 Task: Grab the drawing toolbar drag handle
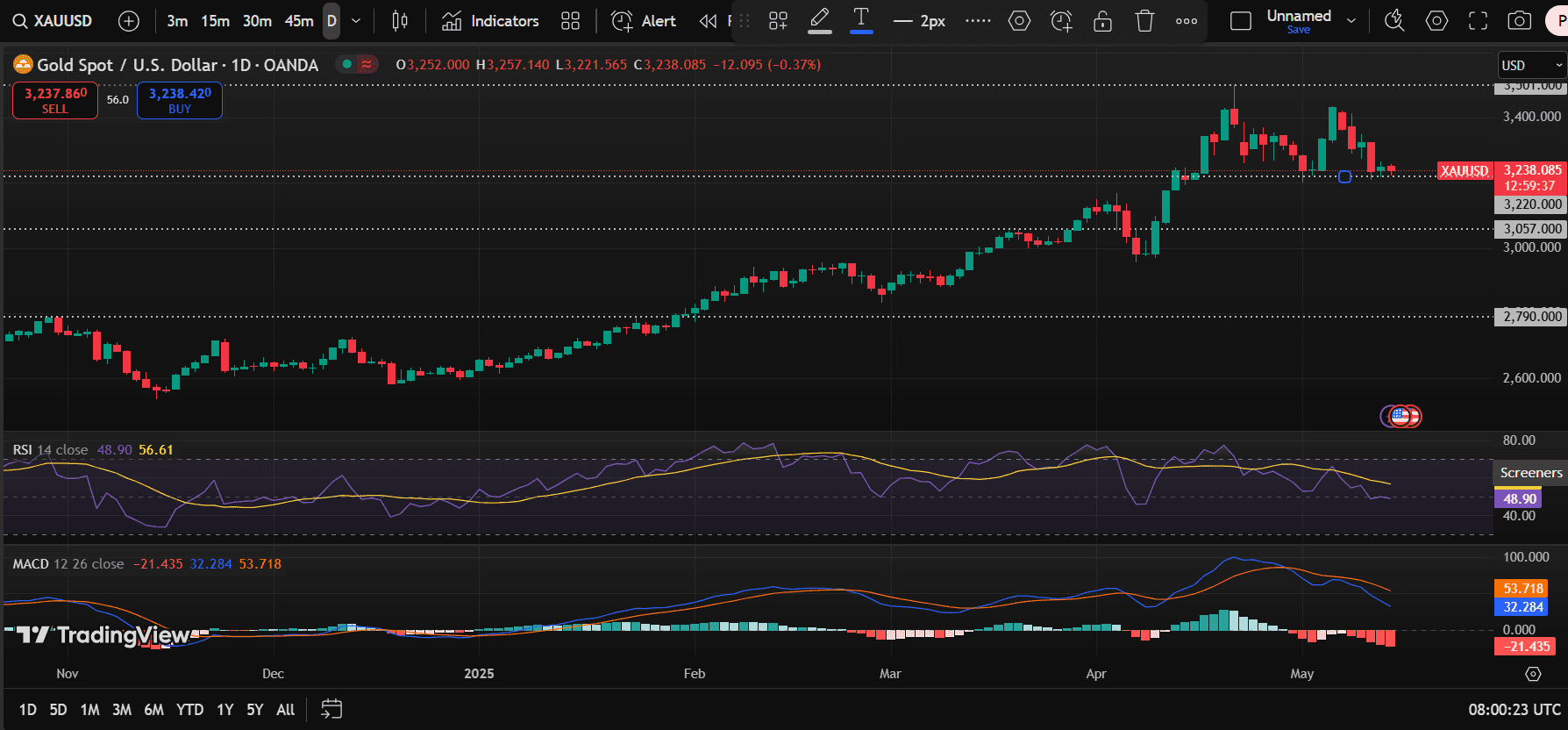coord(745,21)
